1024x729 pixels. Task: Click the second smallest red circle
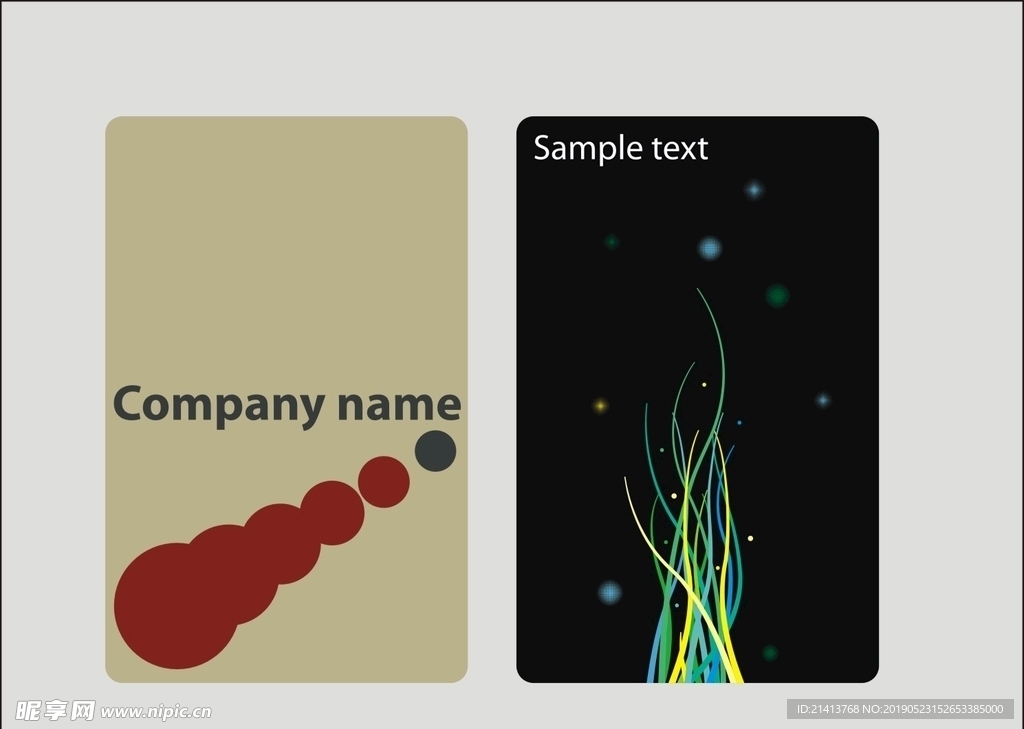coord(332,513)
